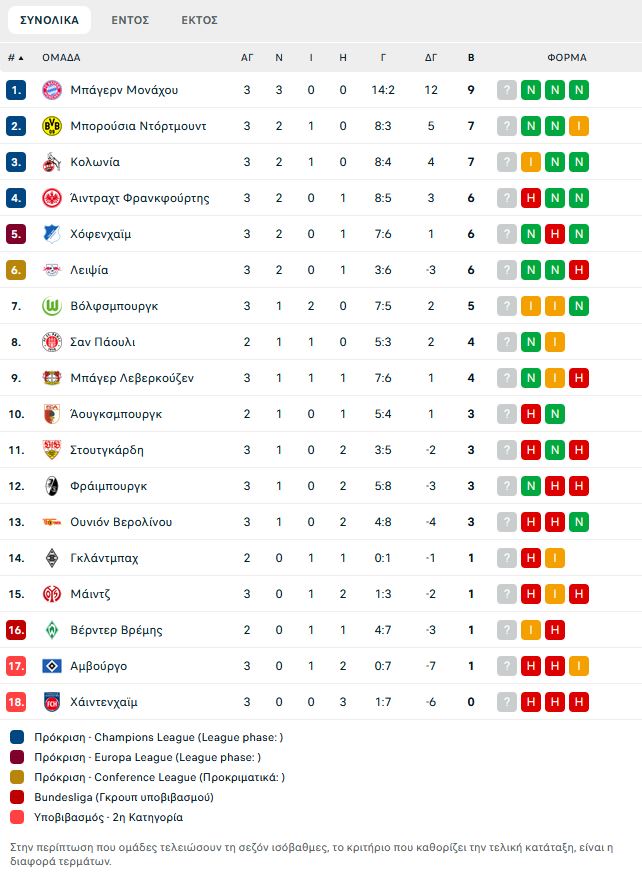Click Bayern's gray question mark form badge
This screenshot has height=877, width=642.
[507, 90]
